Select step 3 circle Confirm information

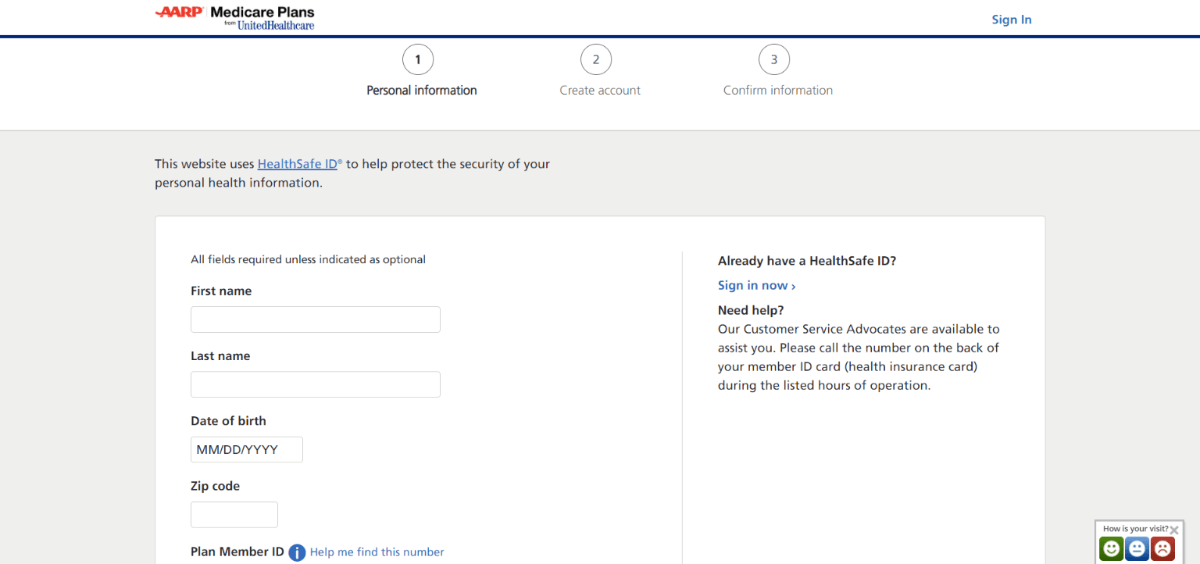[774, 60]
